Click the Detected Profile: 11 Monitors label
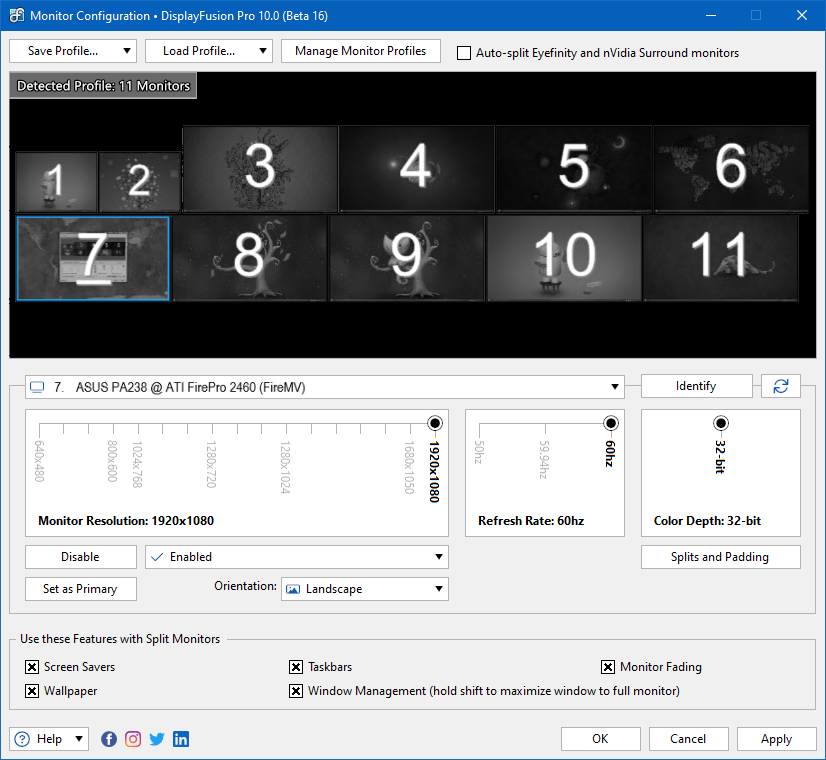The height and width of the screenshot is (760, 826). pyautogui.click(x=103, y=86)
